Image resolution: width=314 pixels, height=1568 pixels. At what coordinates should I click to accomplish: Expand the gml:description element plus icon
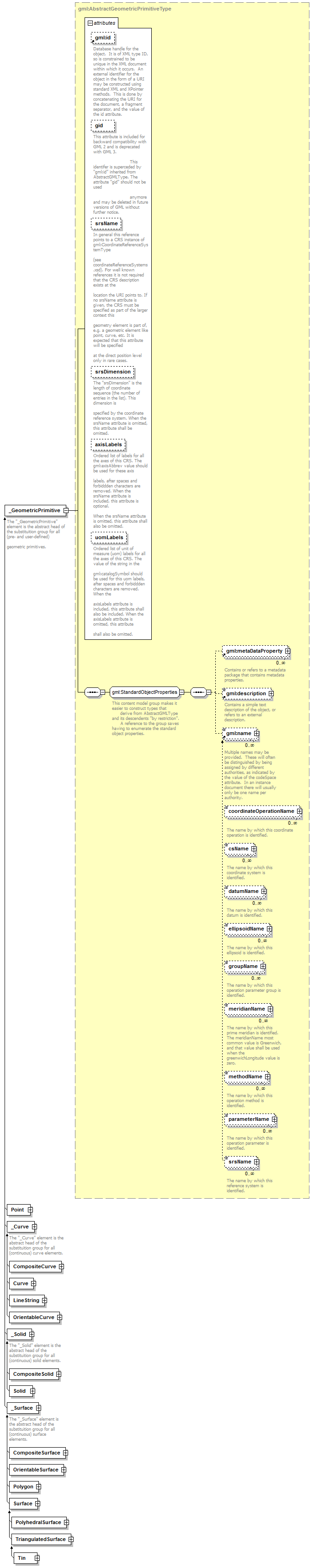(x=271, y=693)
